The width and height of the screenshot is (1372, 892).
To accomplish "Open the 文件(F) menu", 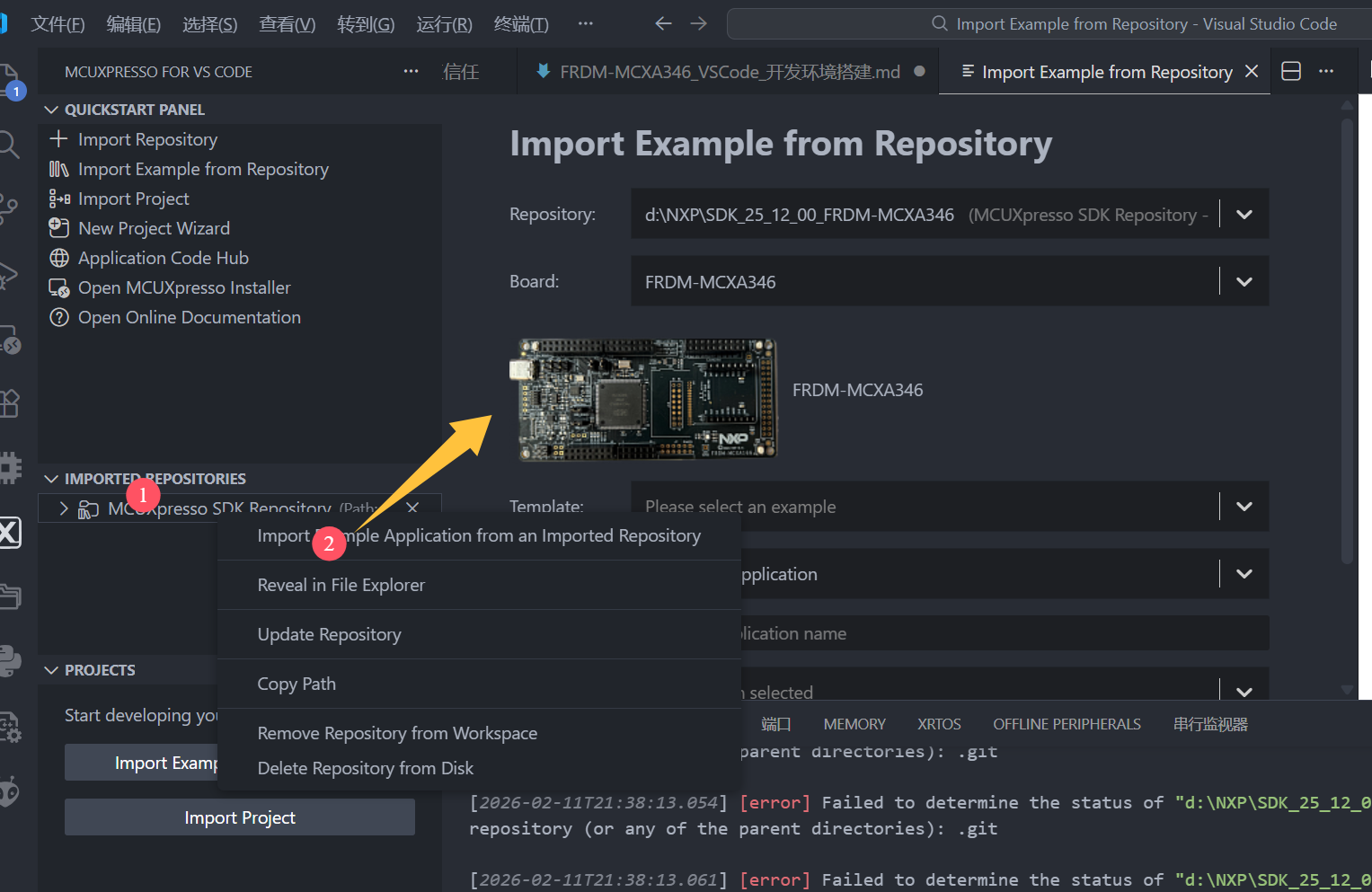I will pyautogui.click(x=58, y=24).
